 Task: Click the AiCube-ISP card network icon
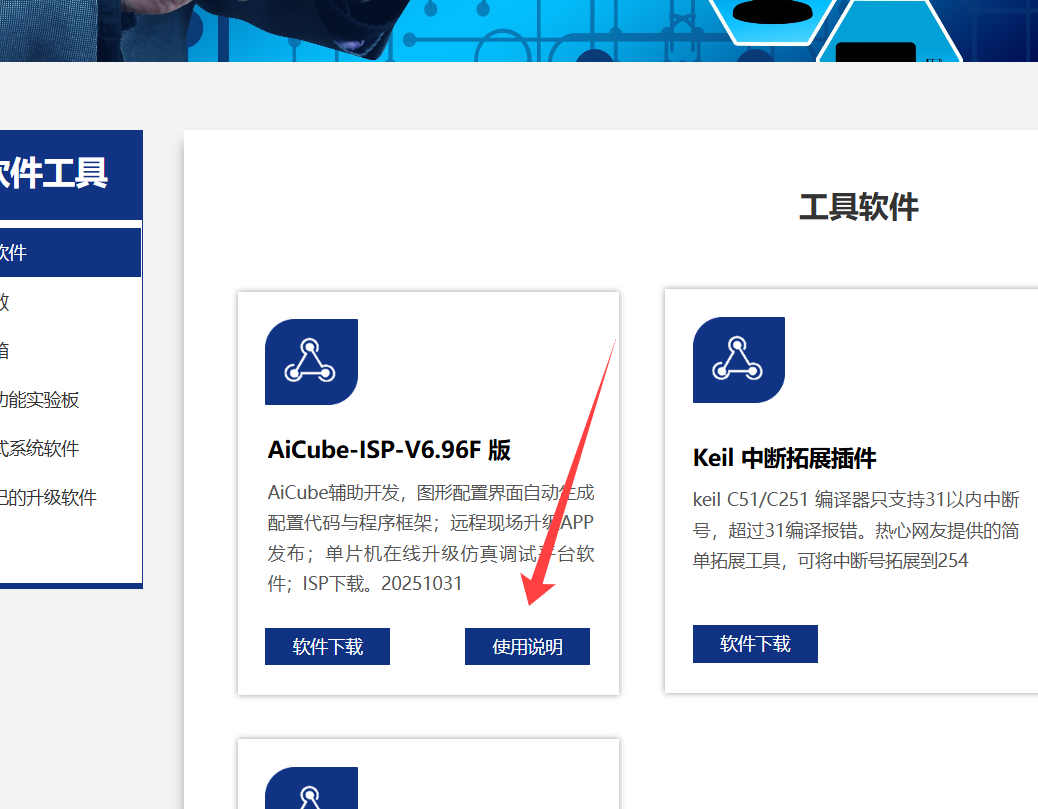(310, 362)
